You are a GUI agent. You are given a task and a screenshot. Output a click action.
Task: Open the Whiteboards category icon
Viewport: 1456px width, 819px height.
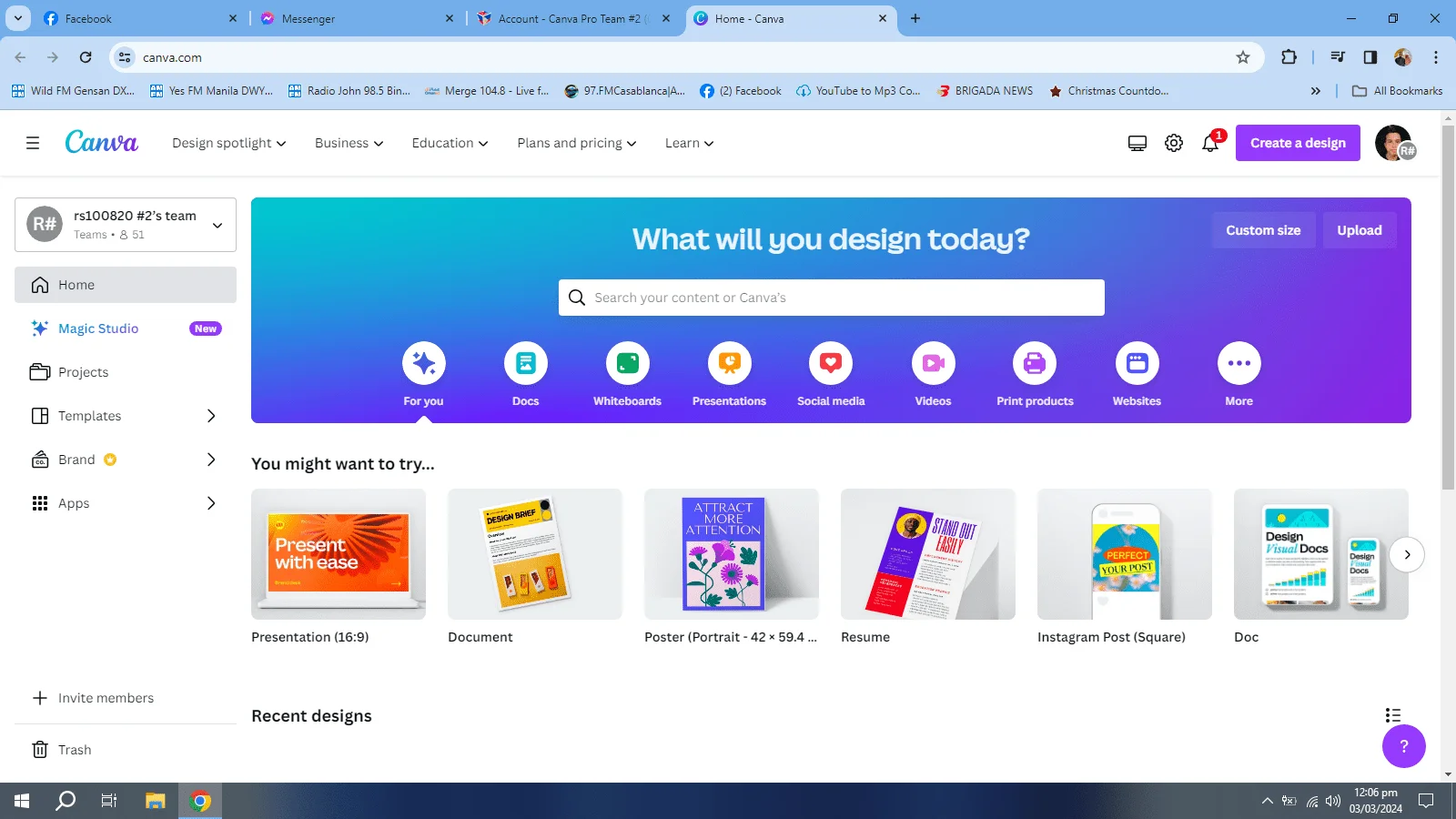(x=628, y=363)
